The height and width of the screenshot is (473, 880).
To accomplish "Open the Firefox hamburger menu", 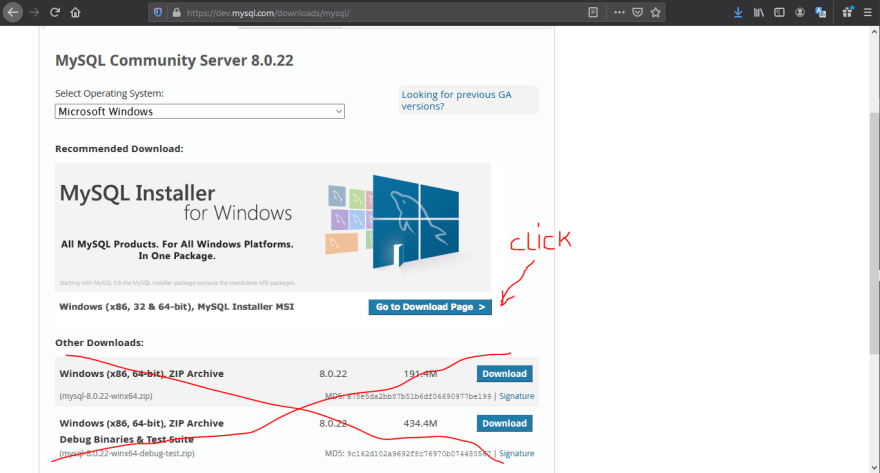I will tap(867, 12).
